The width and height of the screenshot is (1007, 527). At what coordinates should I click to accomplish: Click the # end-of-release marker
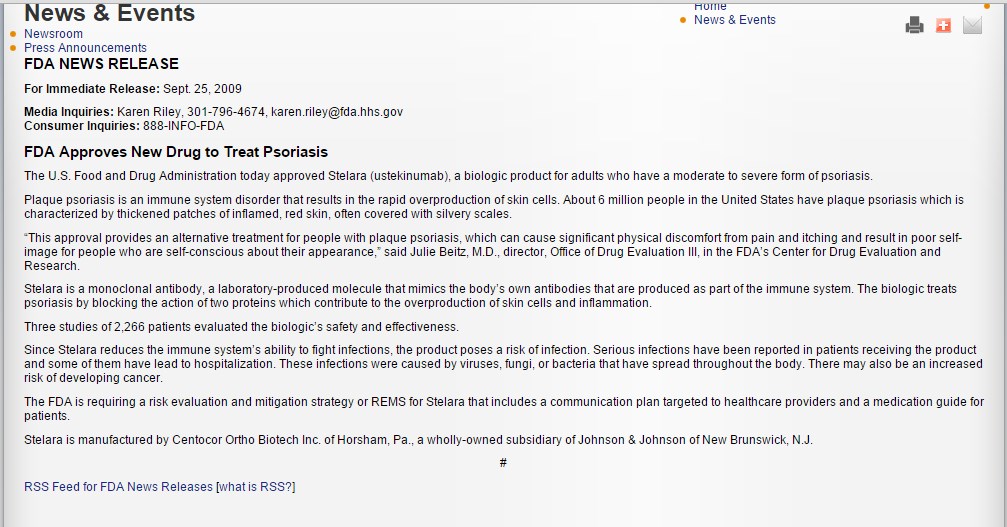(x=503, y=463)
